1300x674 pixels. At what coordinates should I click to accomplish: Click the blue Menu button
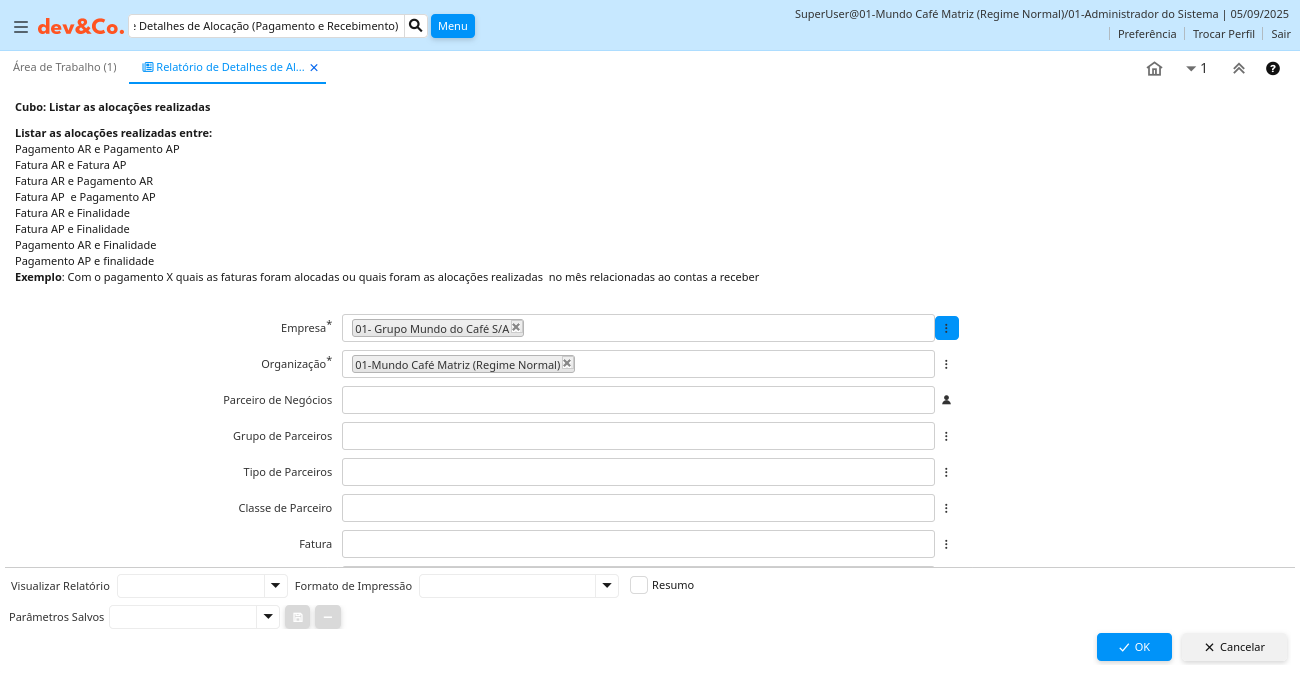click(452, 26)
